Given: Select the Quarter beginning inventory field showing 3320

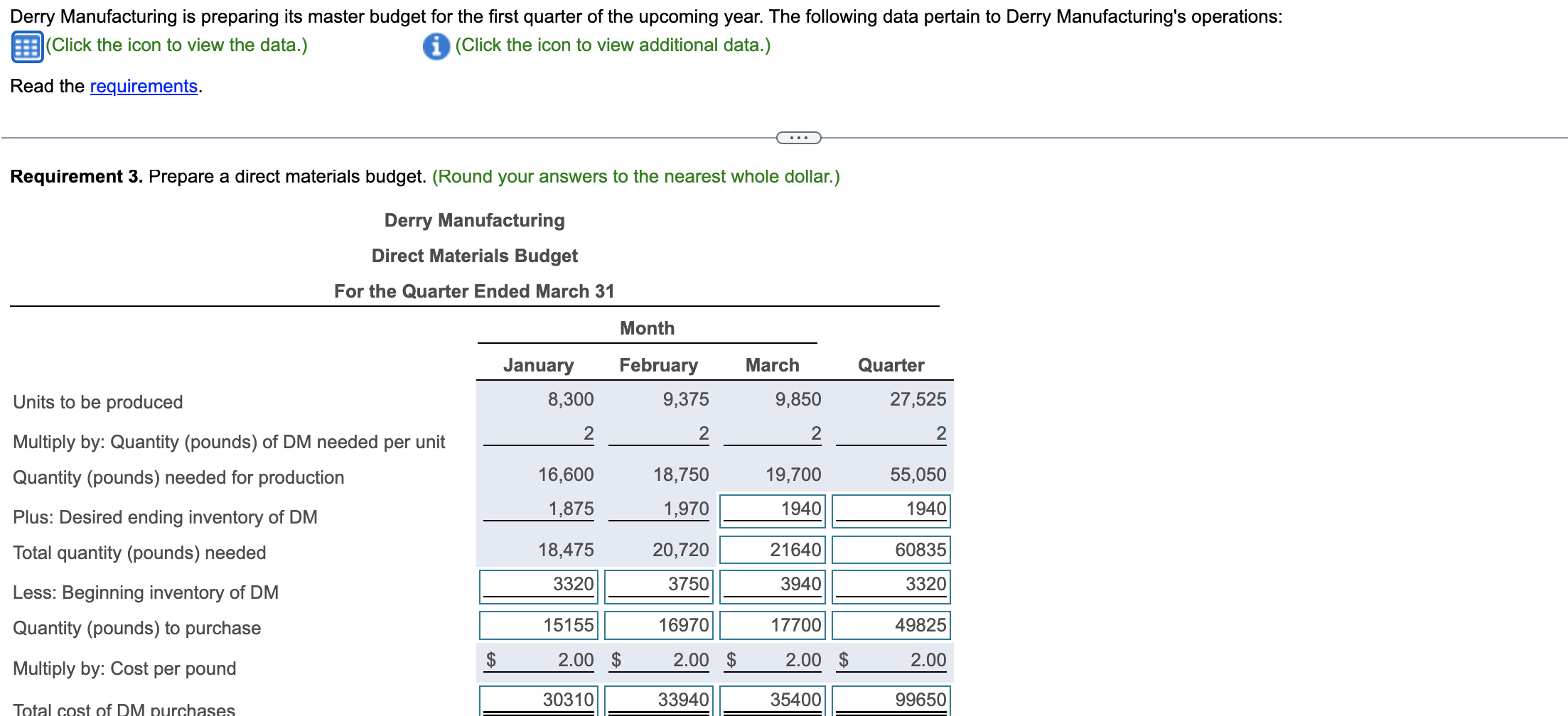Looking at the screenshot, I should (890, 585).
